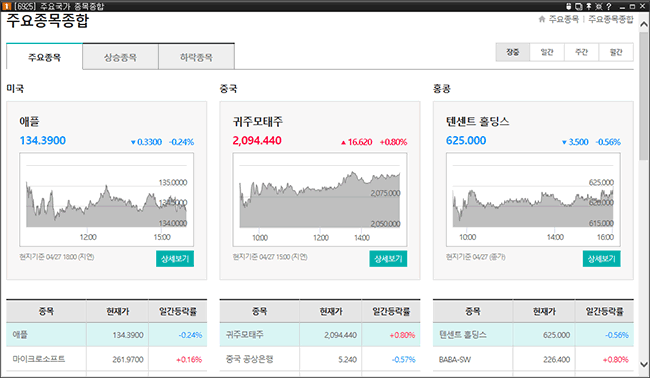Click 상세보기 button for 귀주모태주
The image size is (650, 378).
(x=388, y=259)
